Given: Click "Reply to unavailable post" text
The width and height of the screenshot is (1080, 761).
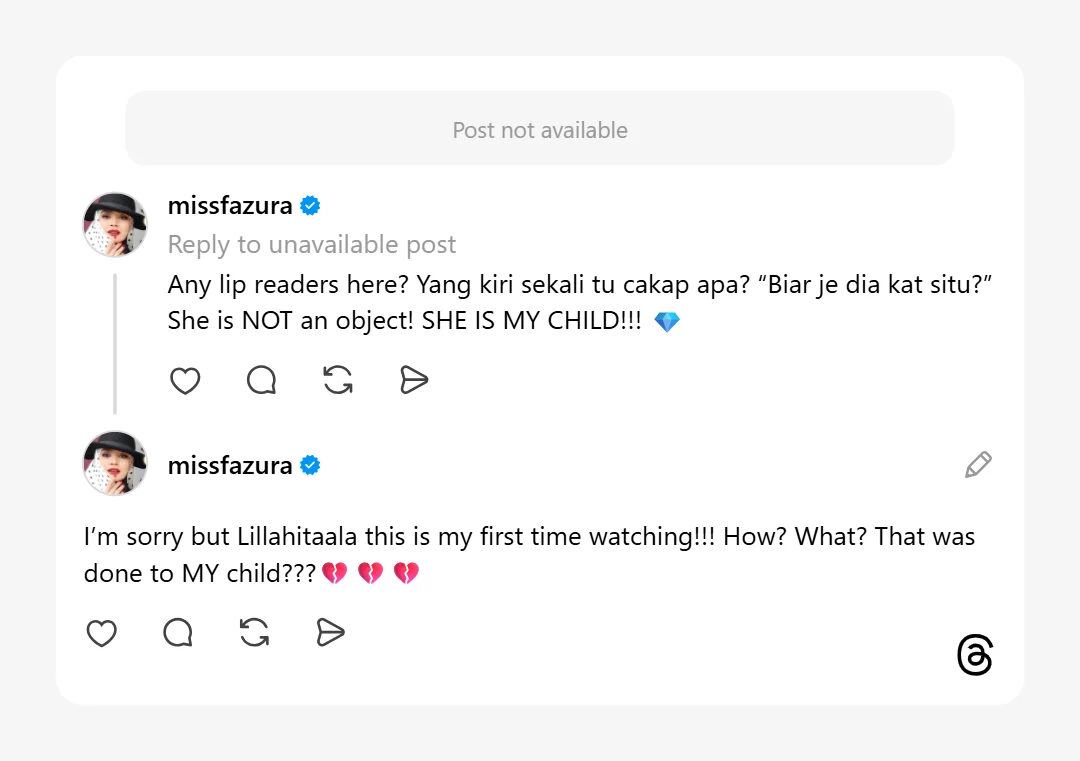Looking at the screenshot, I should [312, 245].
